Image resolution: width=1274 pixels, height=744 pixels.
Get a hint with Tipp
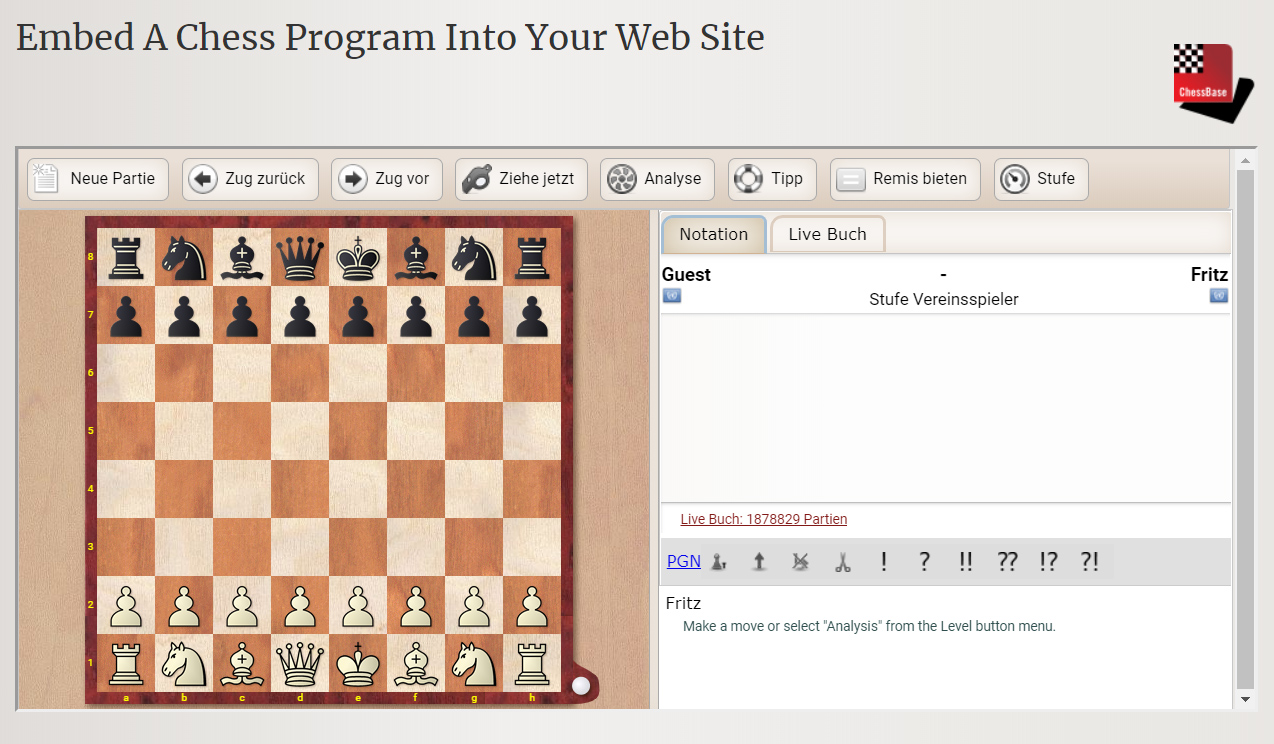coord(771,179)
